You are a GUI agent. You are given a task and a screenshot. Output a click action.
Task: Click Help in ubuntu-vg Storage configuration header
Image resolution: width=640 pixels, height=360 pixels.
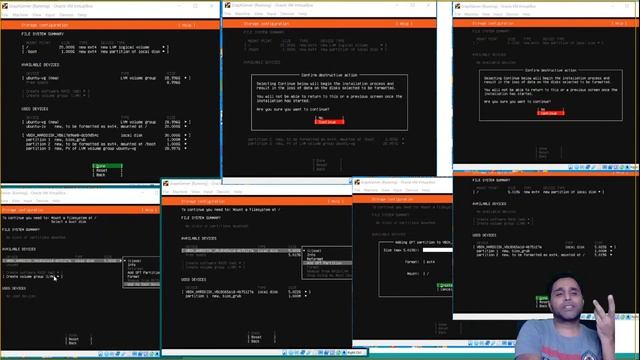pos(187,25)
